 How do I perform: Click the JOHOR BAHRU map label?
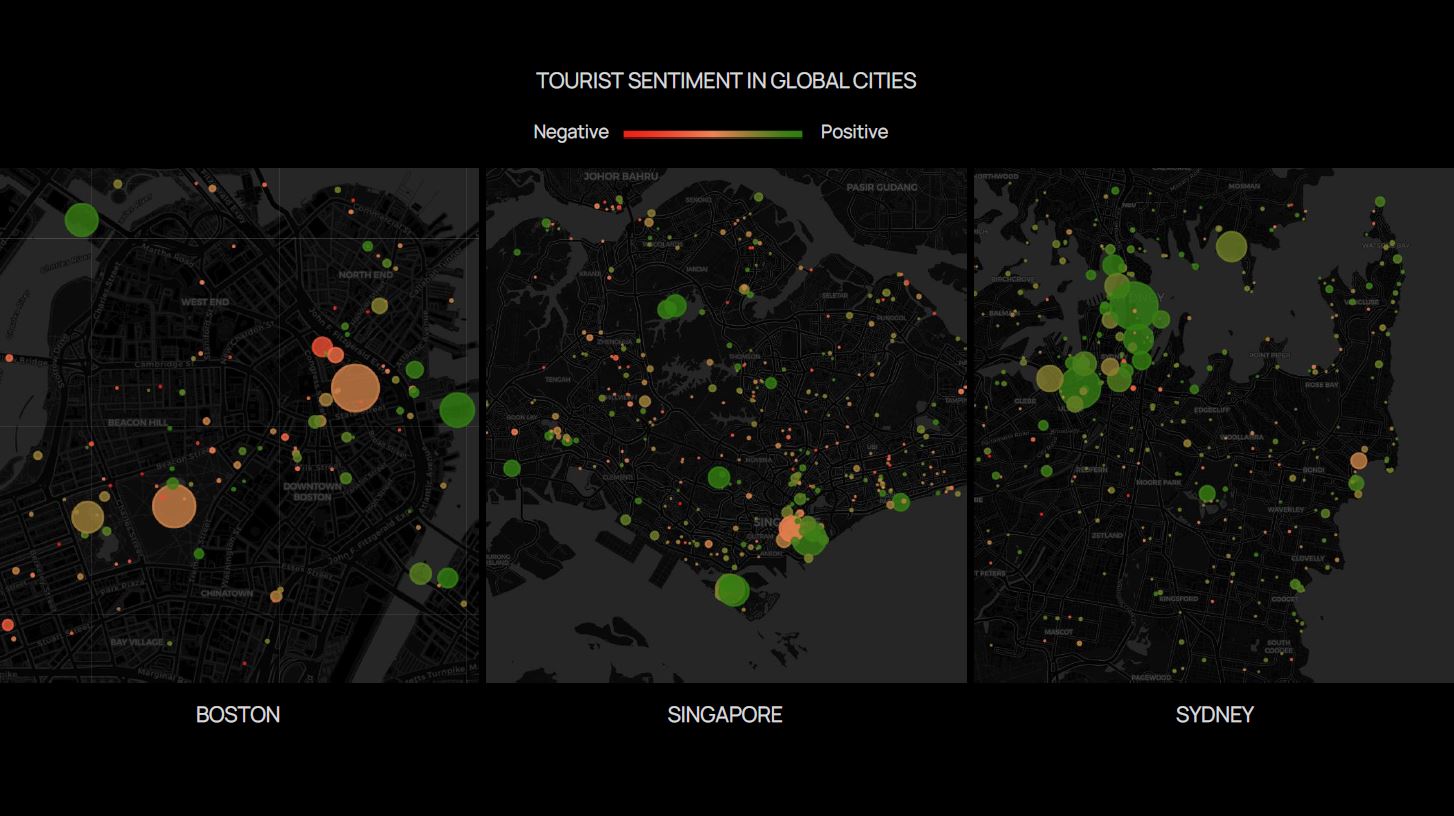[x=620, y=177]
